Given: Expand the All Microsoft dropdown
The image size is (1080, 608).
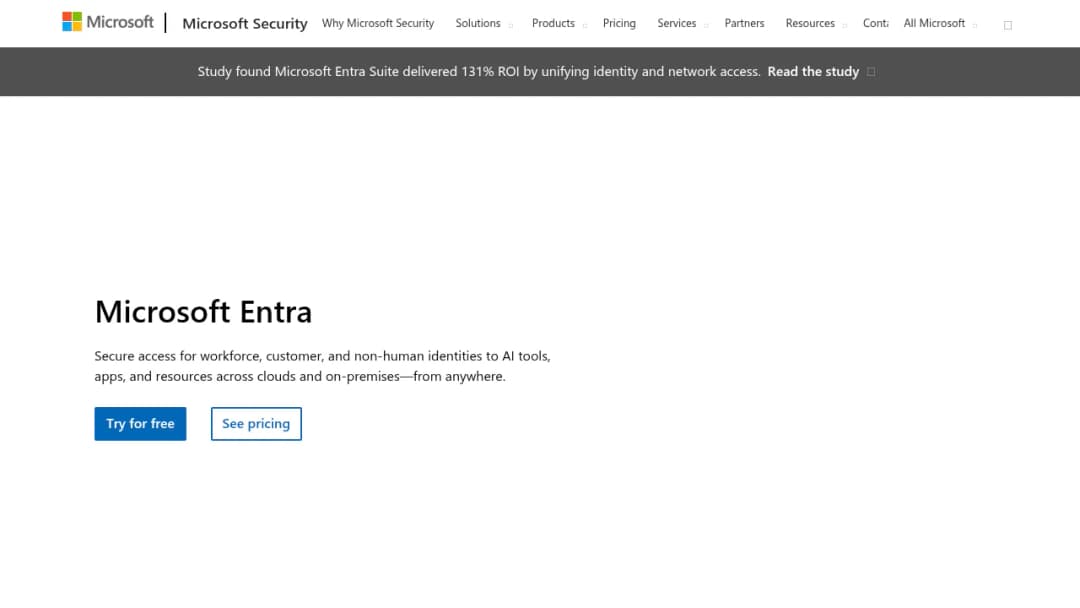Looking at the screenshot, I should click(x=939, y=23).
